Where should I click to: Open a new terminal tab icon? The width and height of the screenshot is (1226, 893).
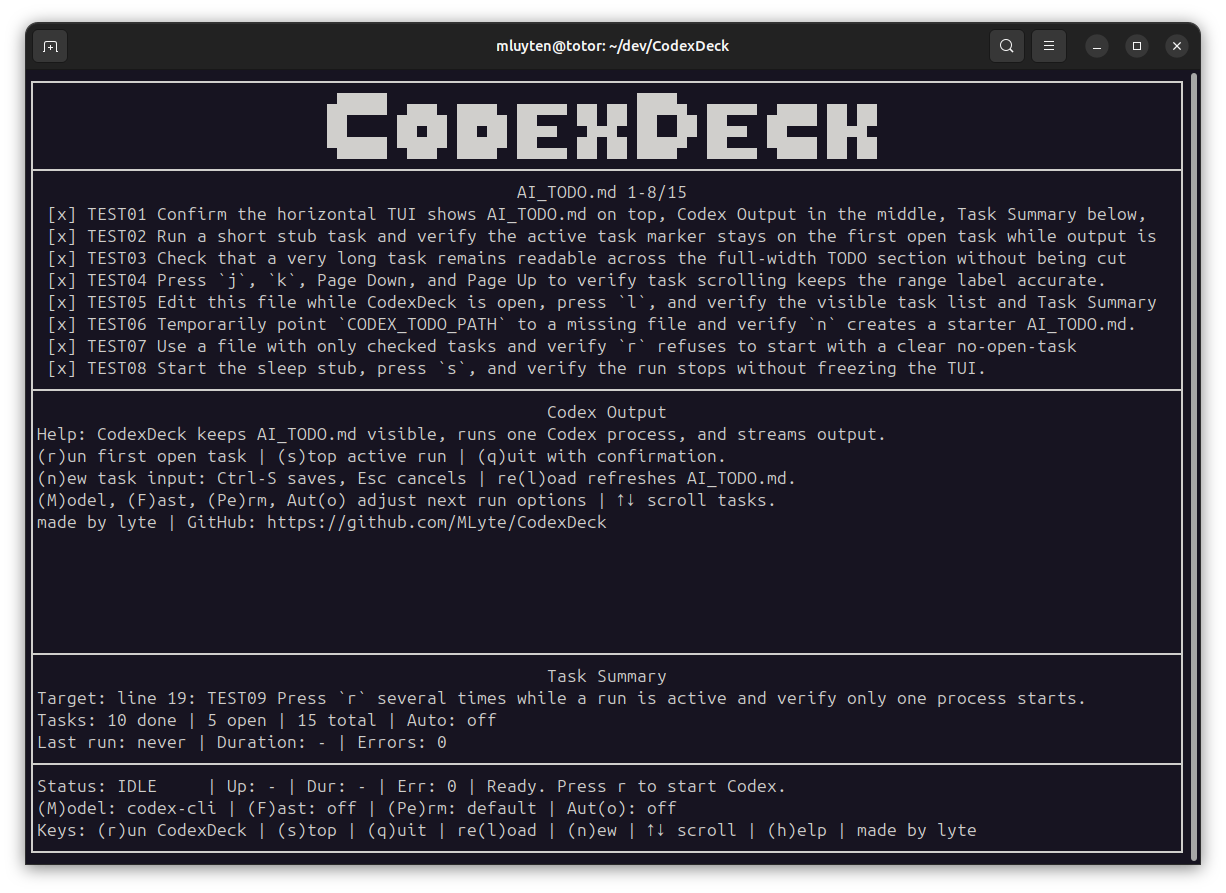click(x=50, y=46)
